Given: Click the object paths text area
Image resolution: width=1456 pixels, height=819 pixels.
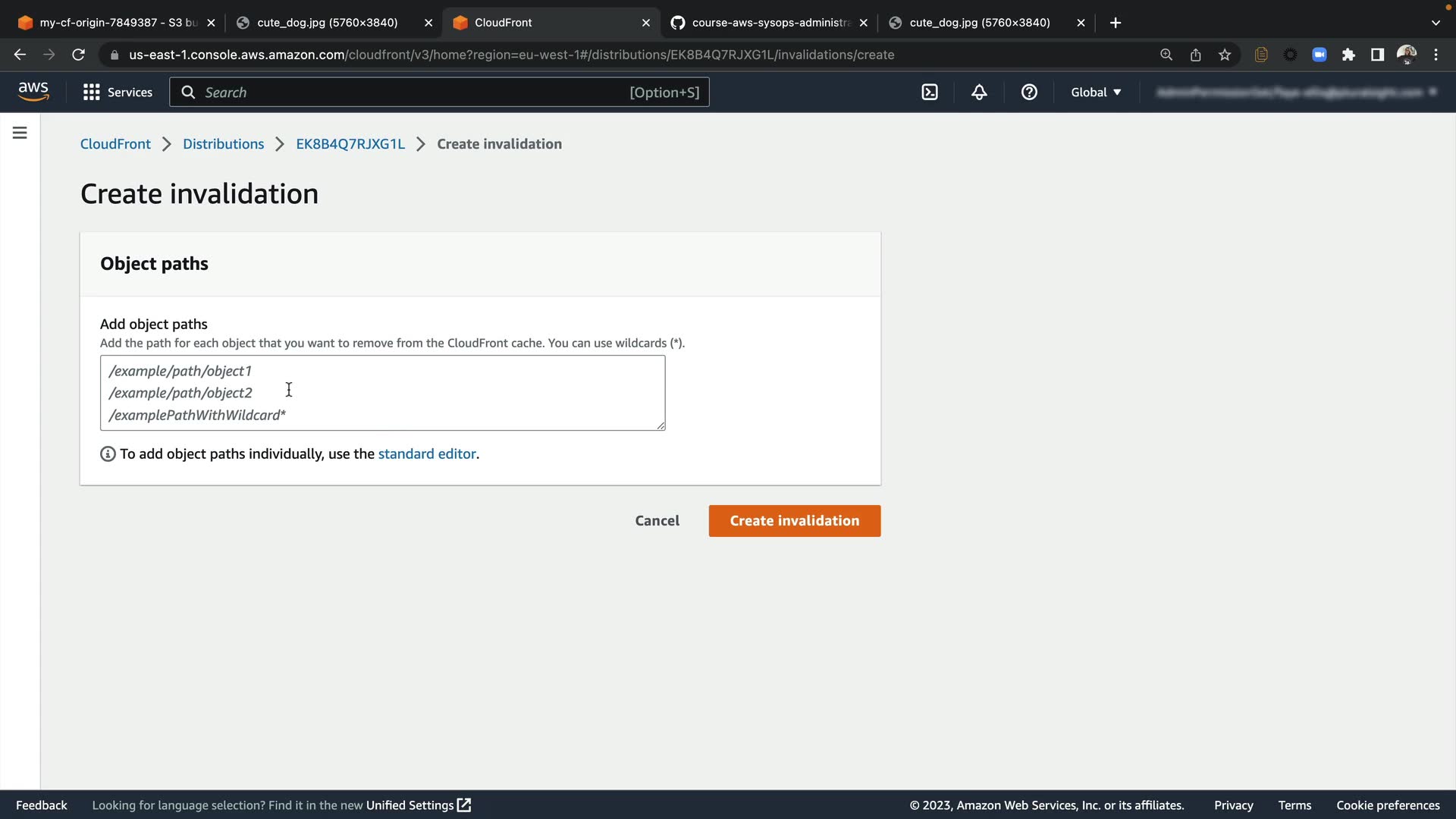Looking at the screenshot, I should (382, 393).
